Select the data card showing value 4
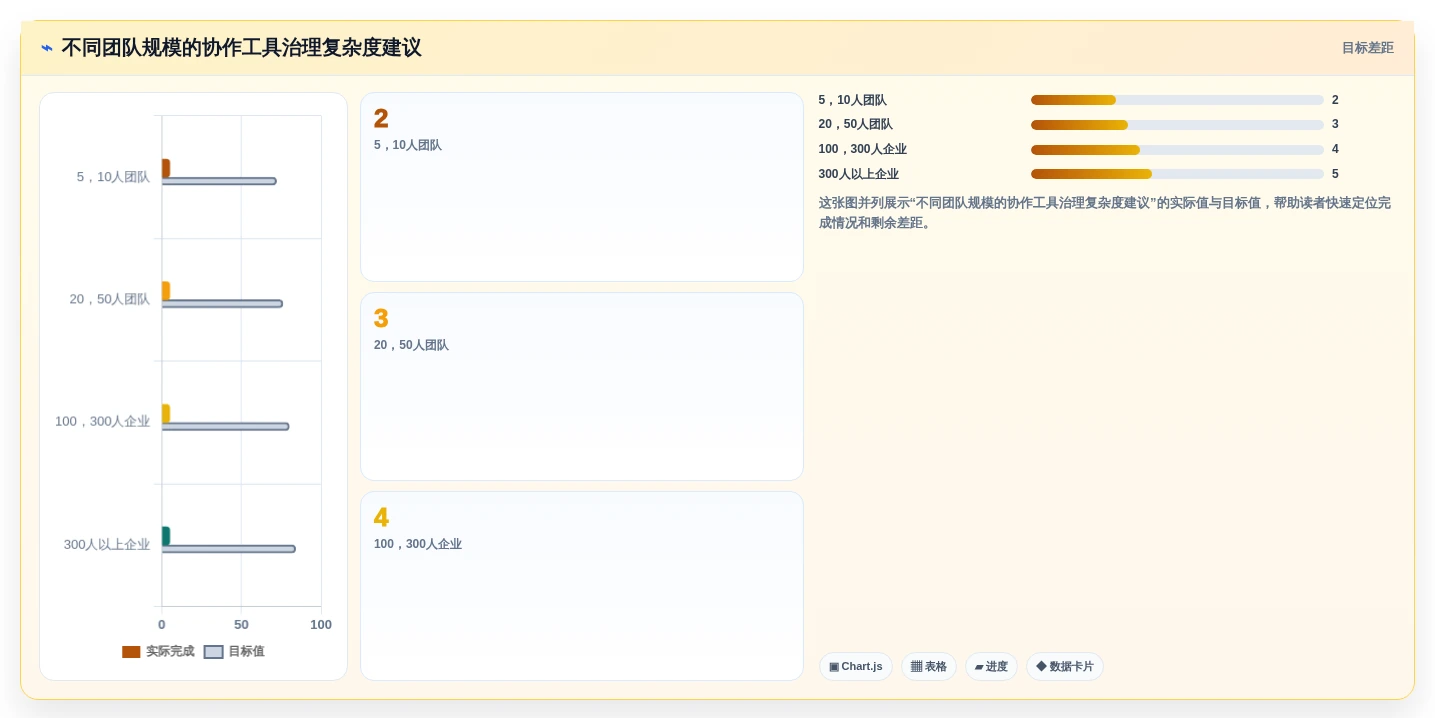The width and height of the screenshot is (1435, 718). point(582,586)
